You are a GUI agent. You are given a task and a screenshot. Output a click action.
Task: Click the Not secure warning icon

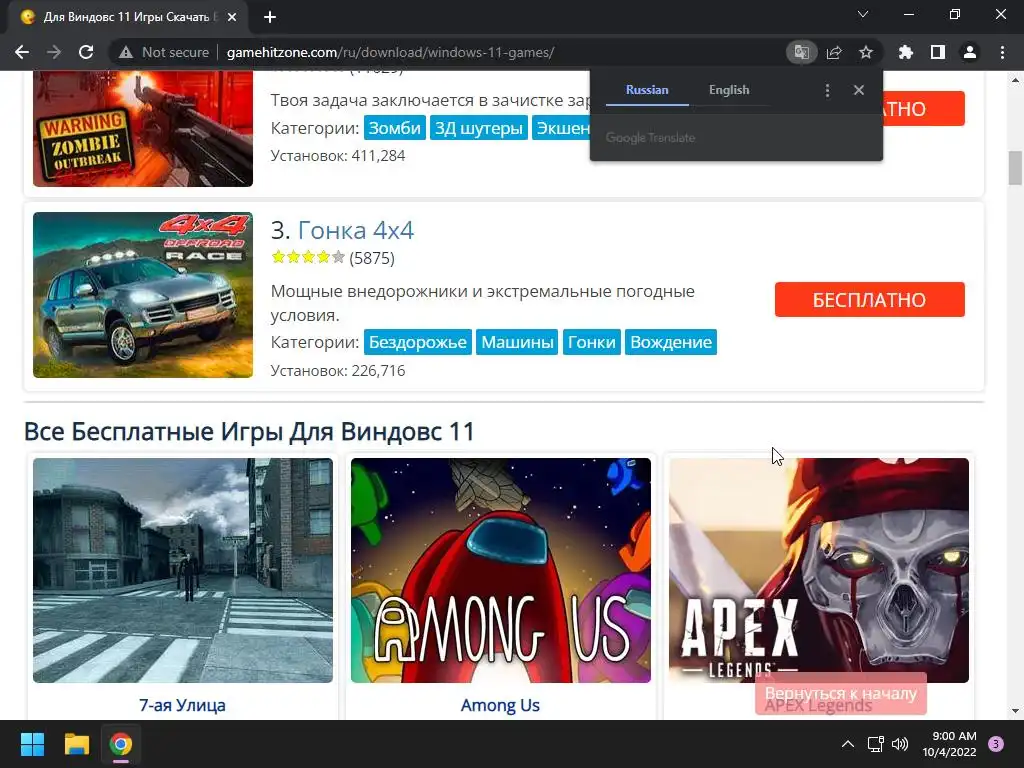[126, 52]
